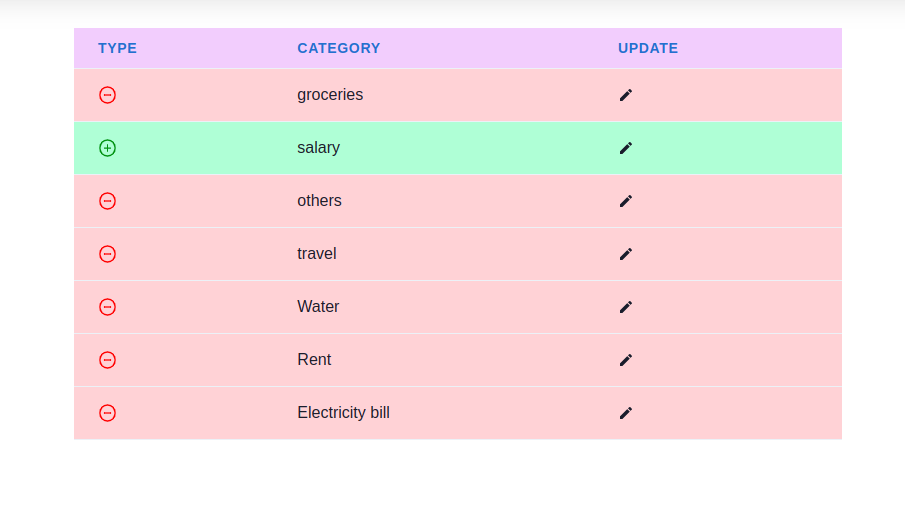Click the TYPE column header
Viewport: 905px width, 511px height.
(117, 48)
